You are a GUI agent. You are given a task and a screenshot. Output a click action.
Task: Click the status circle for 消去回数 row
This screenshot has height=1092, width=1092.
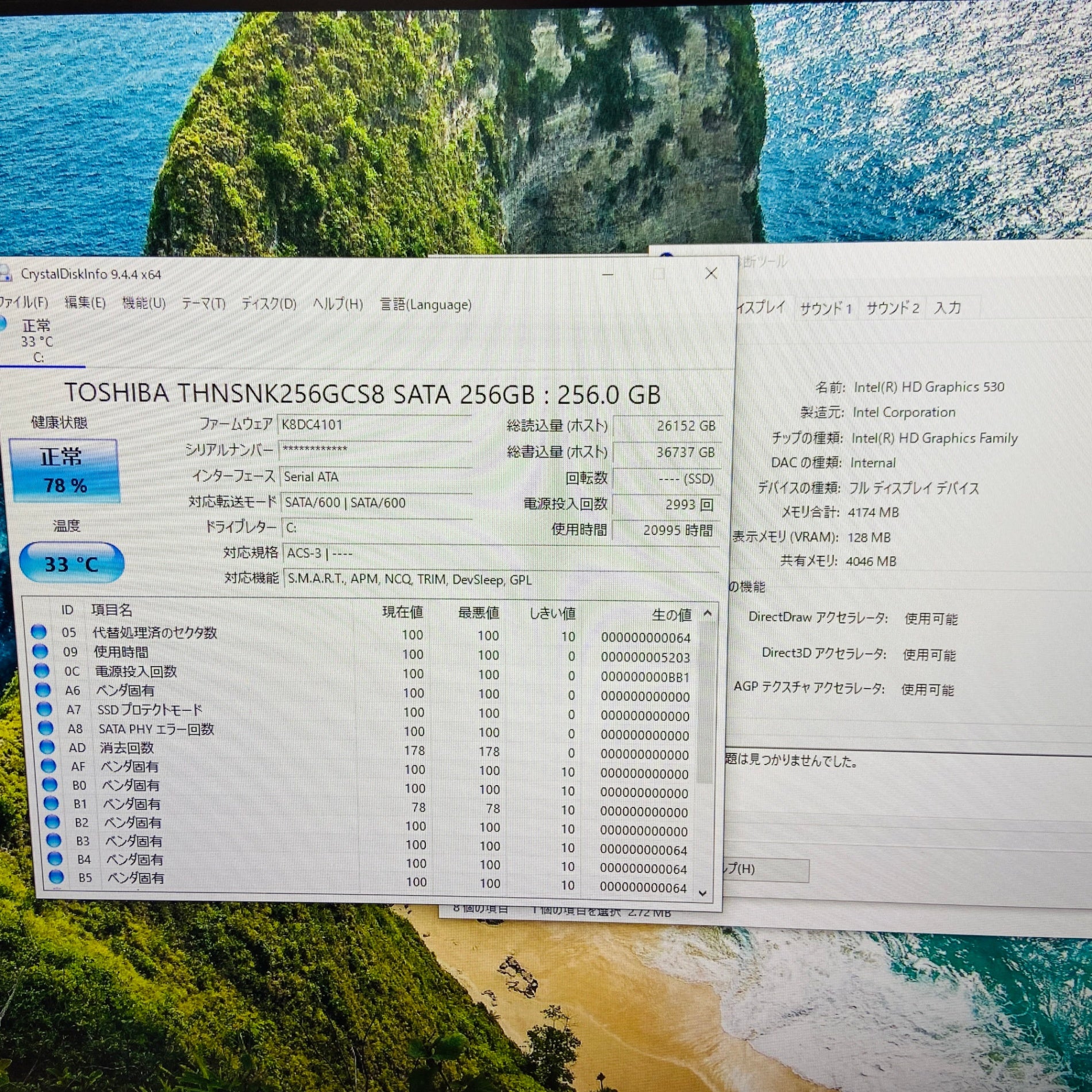47,747
